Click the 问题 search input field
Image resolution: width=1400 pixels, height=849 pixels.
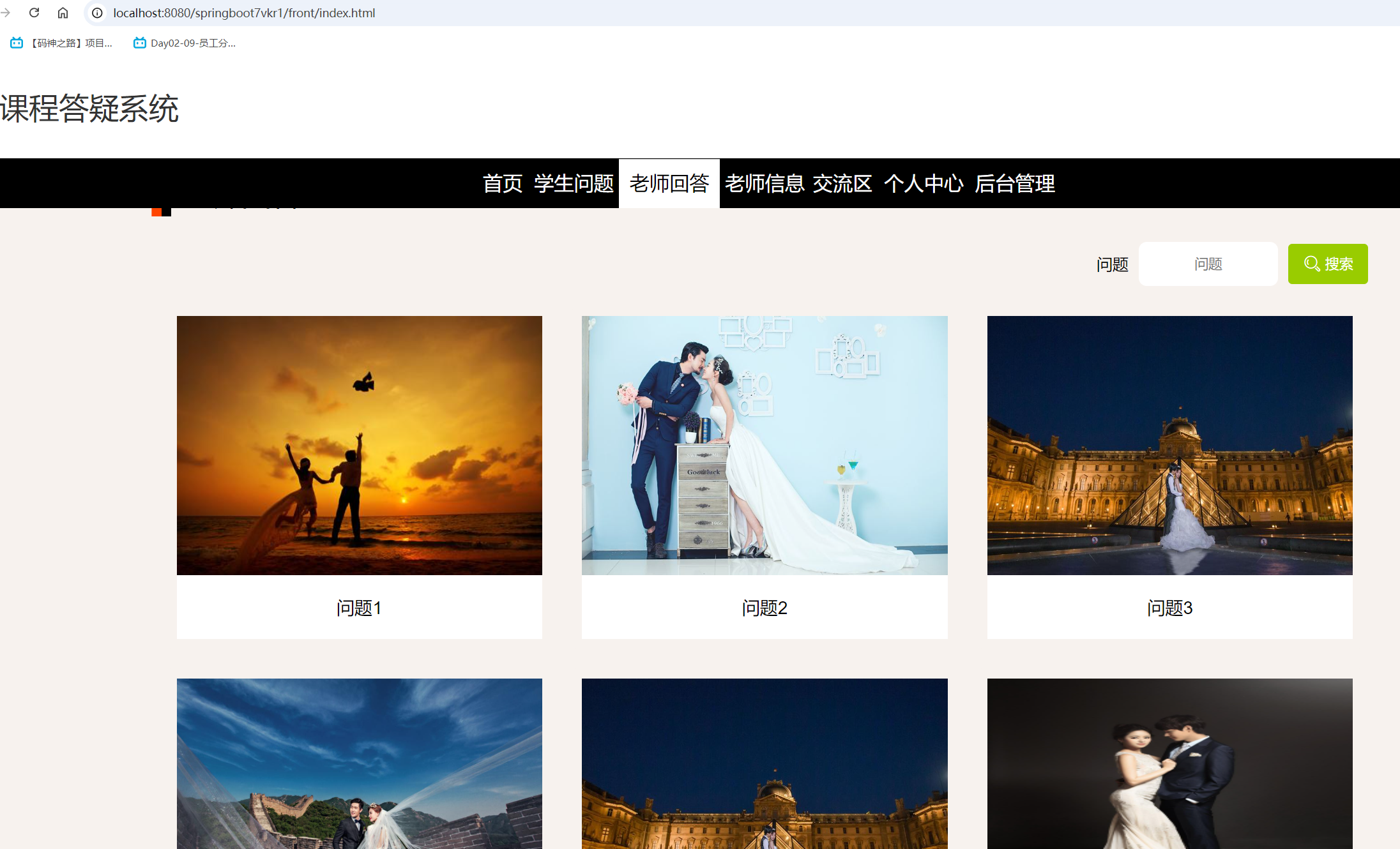[x=1207, y=264]
